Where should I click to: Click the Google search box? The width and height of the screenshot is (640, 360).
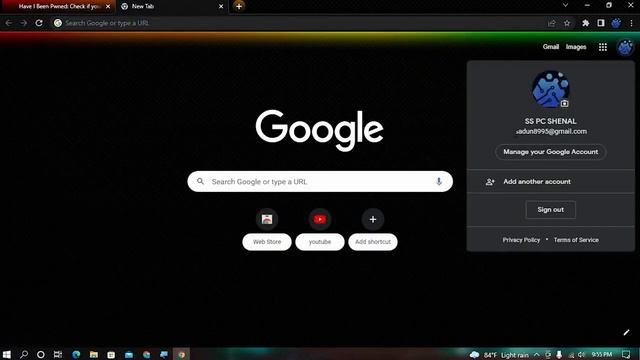coord(320,182)
